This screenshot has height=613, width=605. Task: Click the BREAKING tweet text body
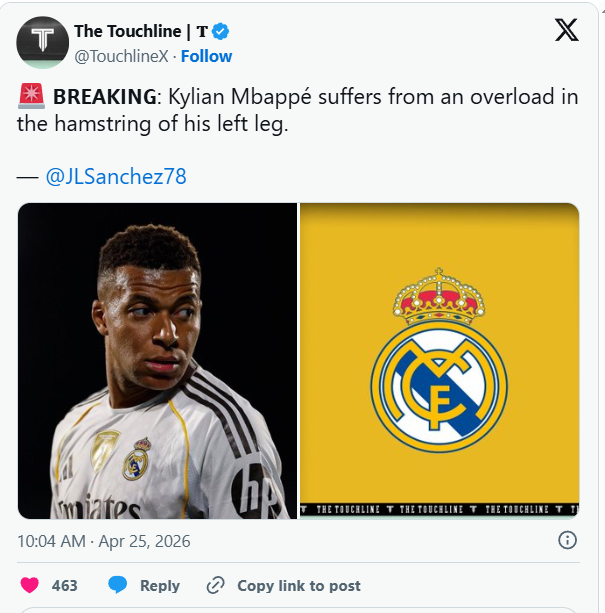pos(298,110)
